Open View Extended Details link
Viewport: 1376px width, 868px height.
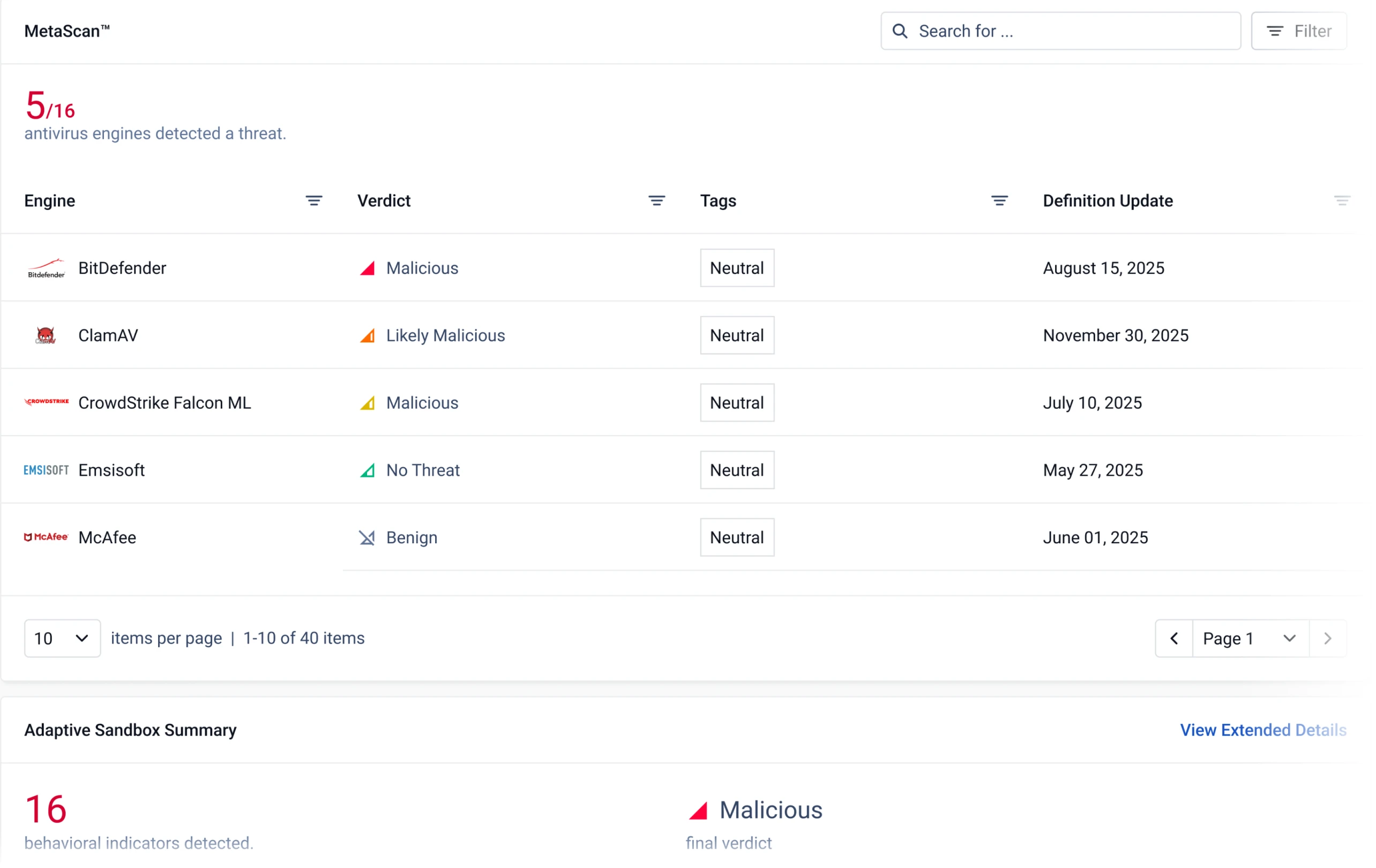(x=1263, y=730)
